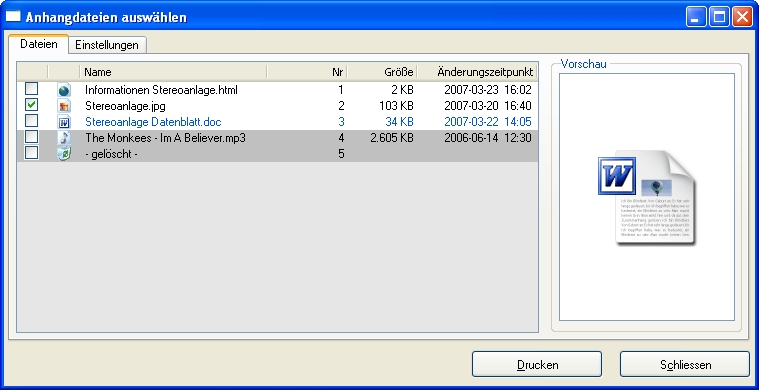Click the Word icon beside Stereoanlage Datenblatt.doc
Viewport: 759px width, 390px height.
point(64,122)
